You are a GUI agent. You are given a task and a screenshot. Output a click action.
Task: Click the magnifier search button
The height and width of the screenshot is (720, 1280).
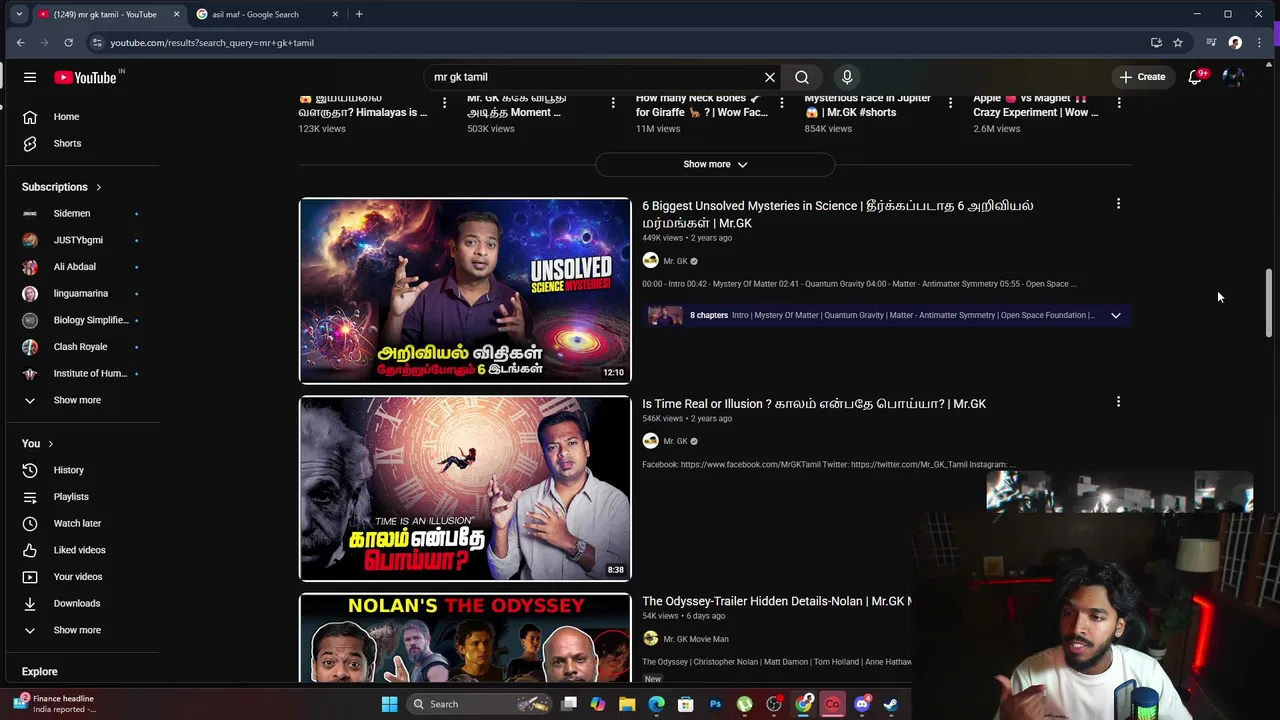(x=802, y=77)
